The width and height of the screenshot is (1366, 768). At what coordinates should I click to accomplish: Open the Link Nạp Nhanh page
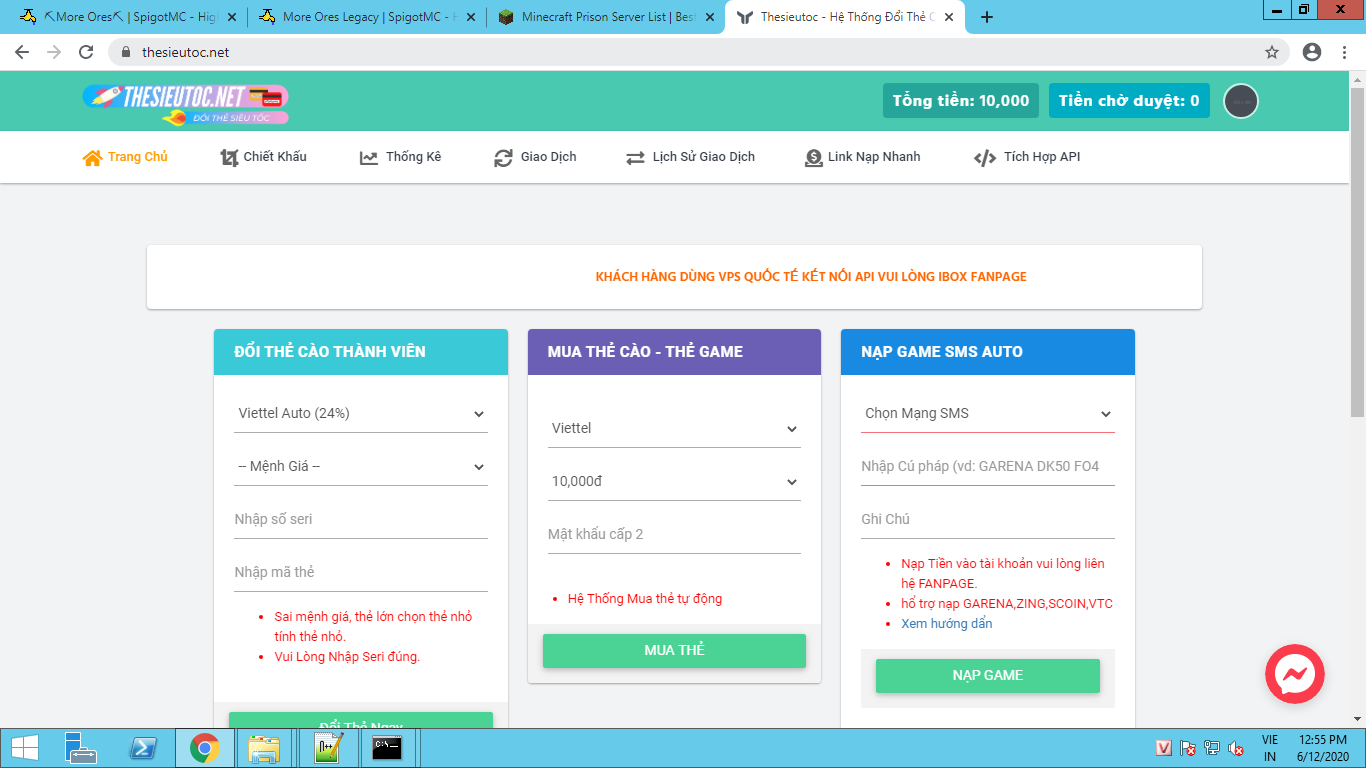tap(862, 157)
